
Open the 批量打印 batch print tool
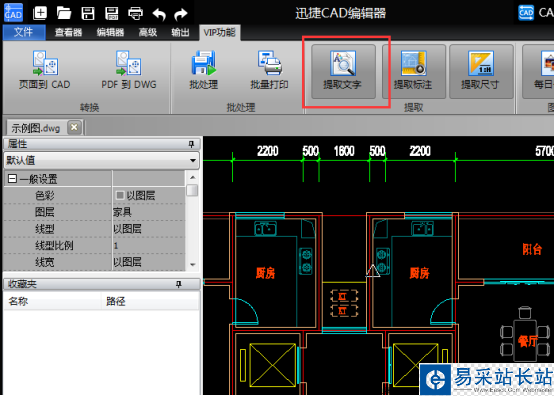click(x=269, y=70)
